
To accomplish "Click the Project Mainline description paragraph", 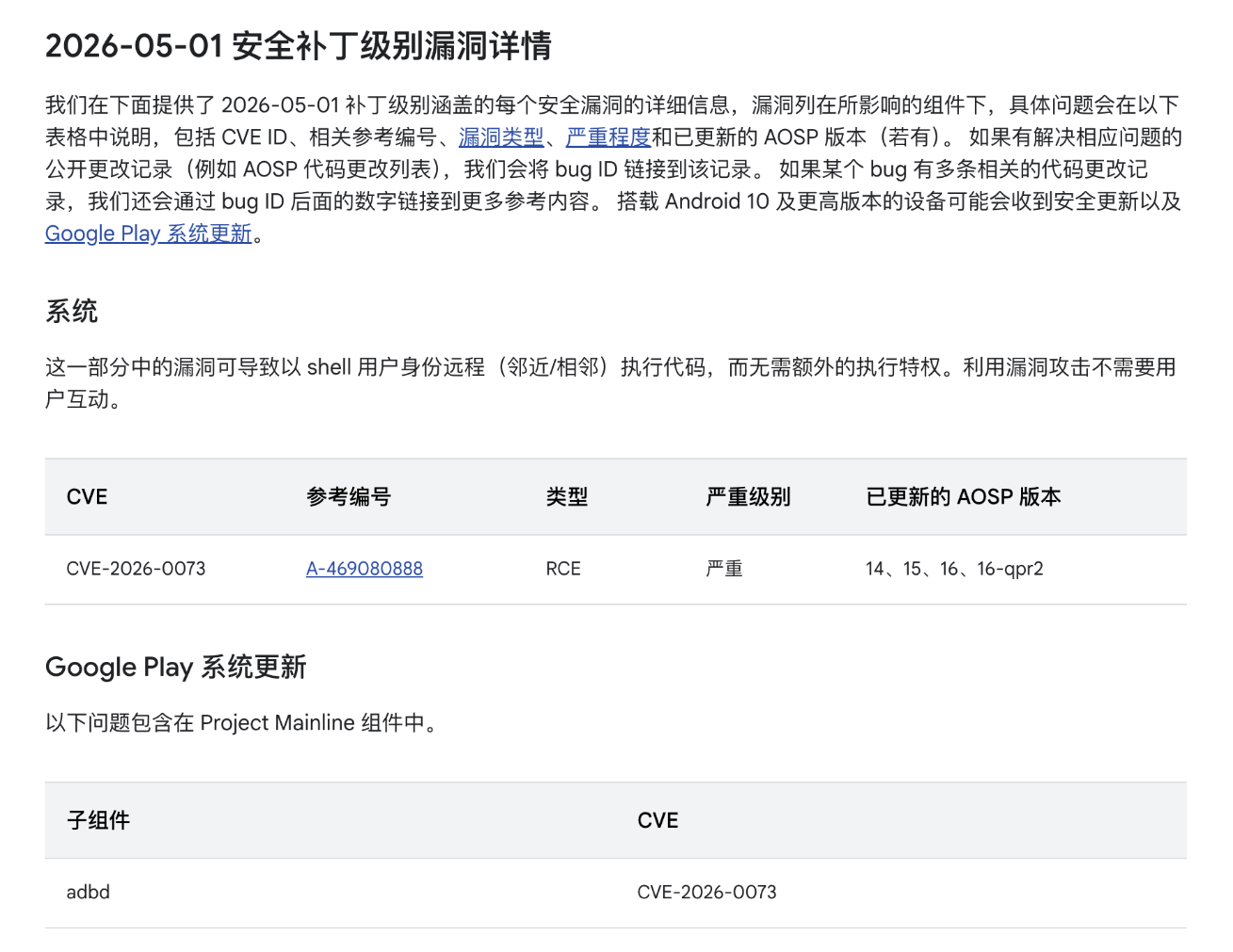I will tap(242, 723).
